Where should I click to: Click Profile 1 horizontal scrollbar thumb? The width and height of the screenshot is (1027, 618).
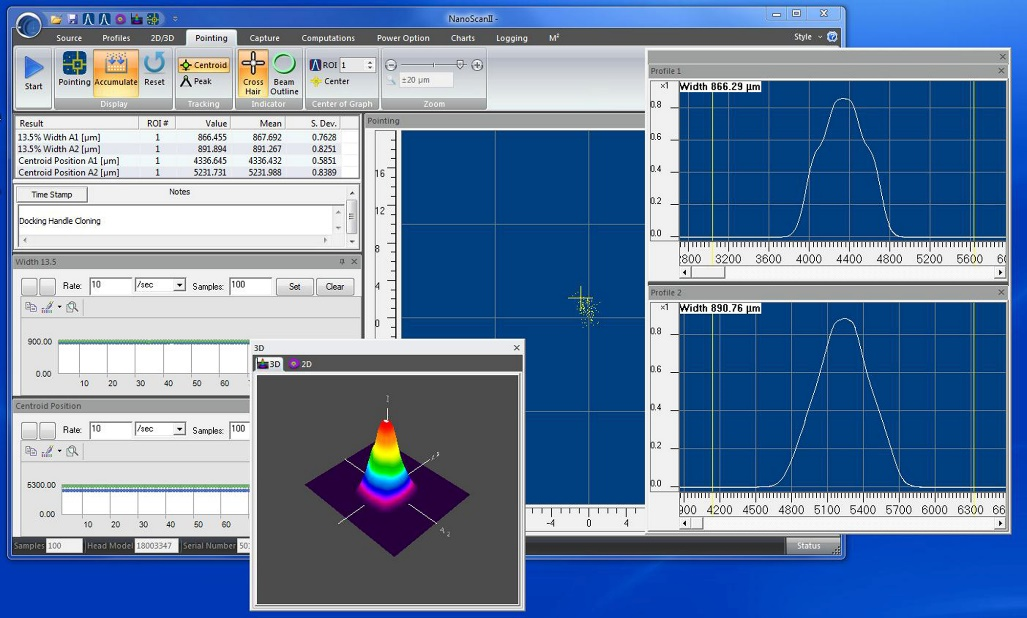pos(707,272)
